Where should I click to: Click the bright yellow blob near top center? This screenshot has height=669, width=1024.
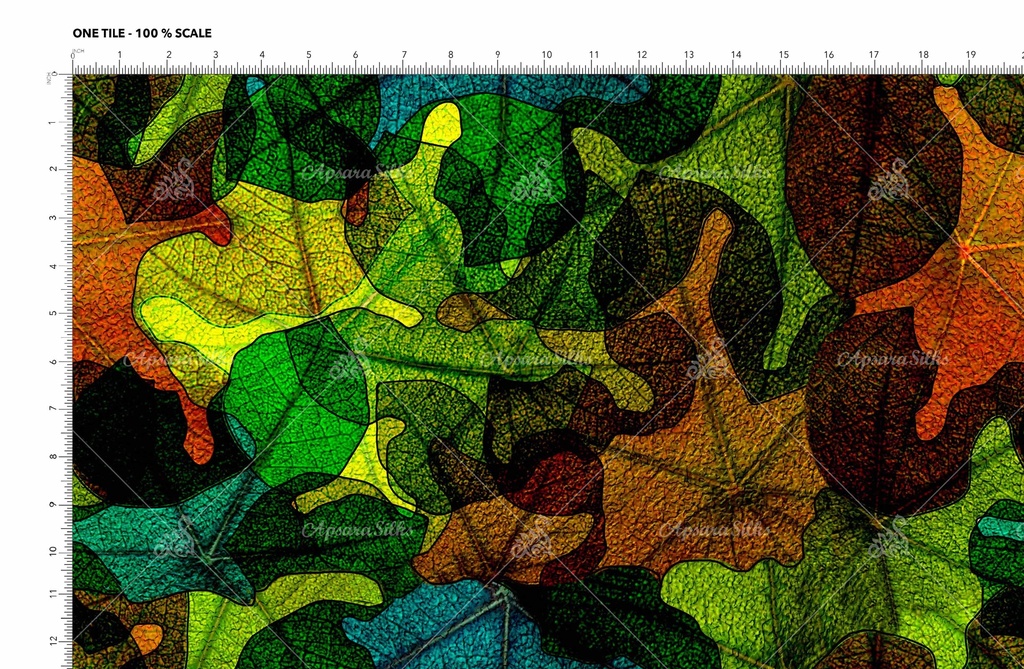click(440, 127)
